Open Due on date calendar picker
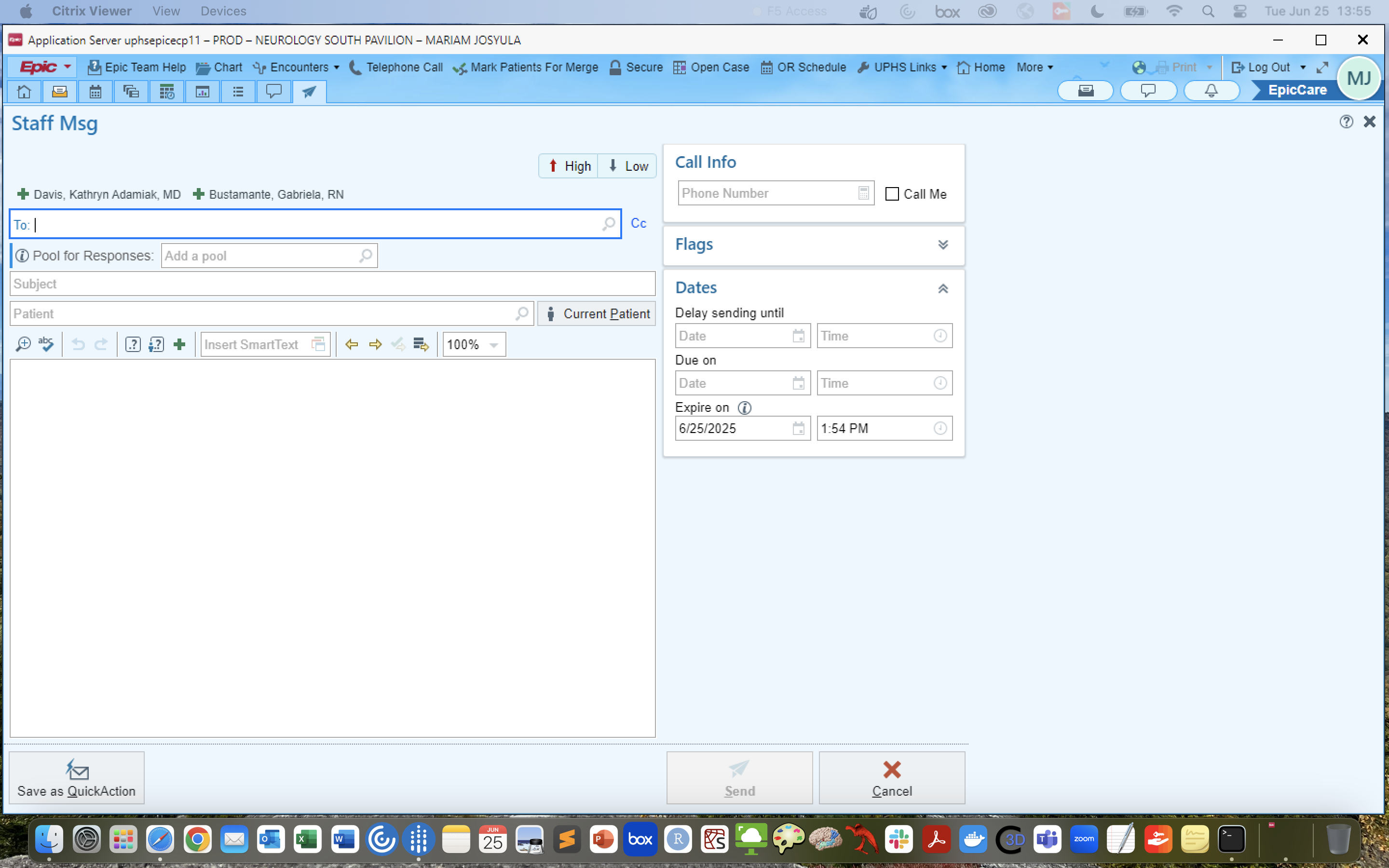This screenshot has height=868, width=1389. [798, 383]
